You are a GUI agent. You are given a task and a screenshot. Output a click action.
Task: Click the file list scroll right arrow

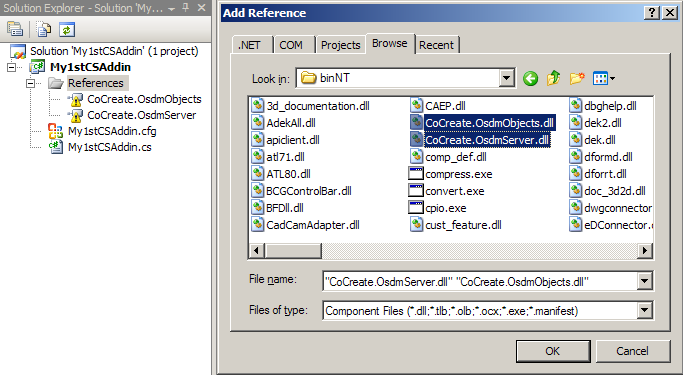pyautogui.click(x=644, y=250)
